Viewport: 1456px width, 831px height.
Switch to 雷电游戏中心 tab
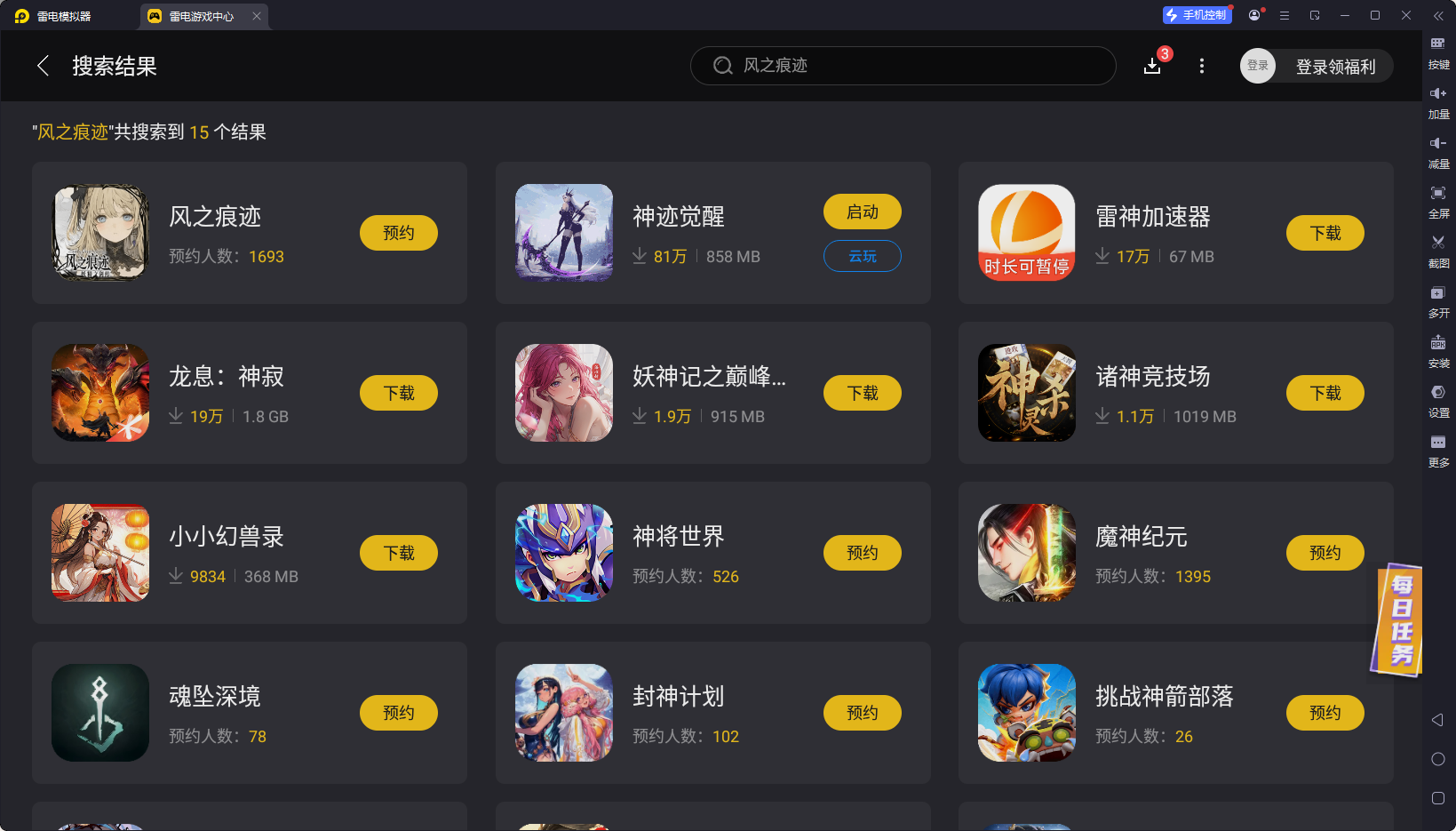tap(203, 16)
